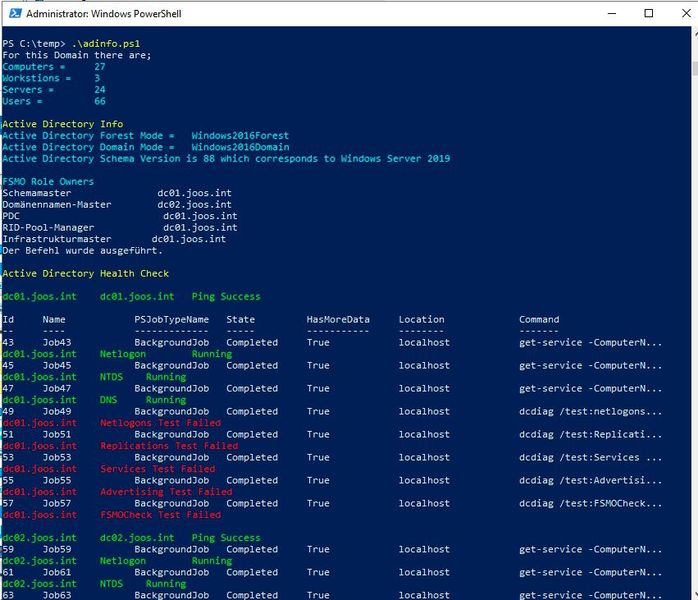Click the 'HasMoreData' column header
The width and height of the screenshot is (698, 600).
338,320
